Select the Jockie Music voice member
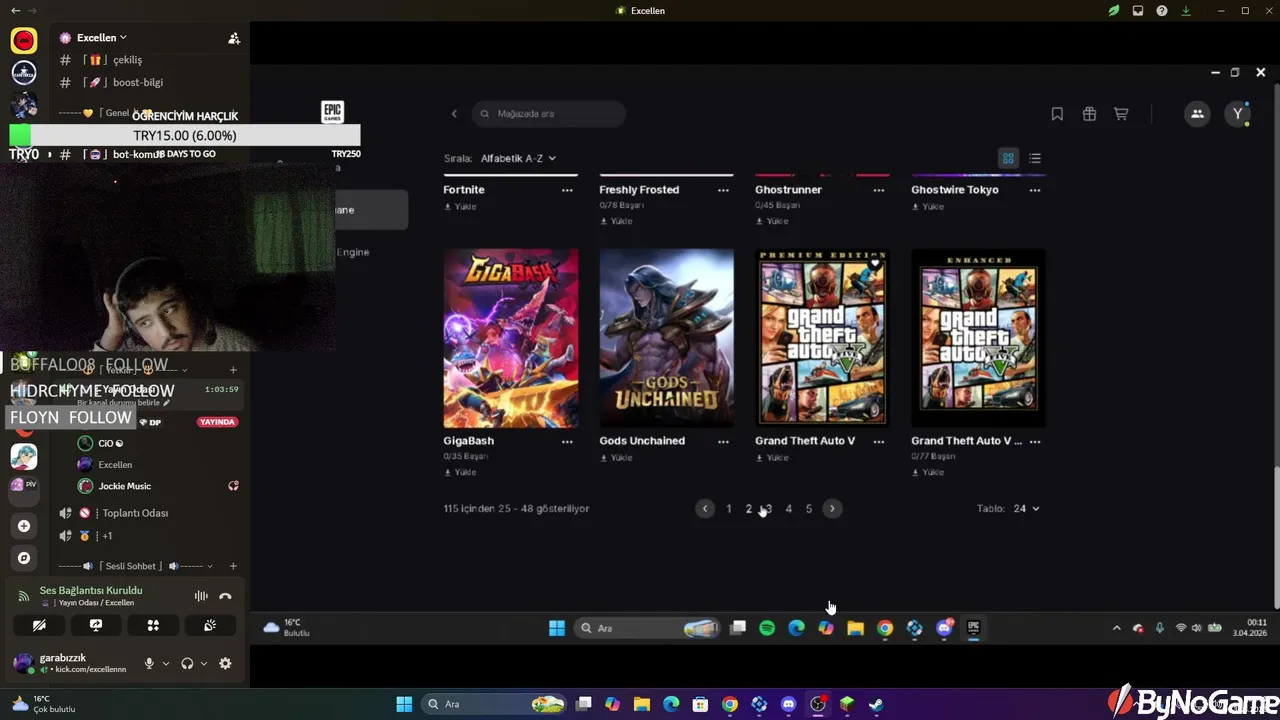The image size is (1280, 720). (124, 486)
